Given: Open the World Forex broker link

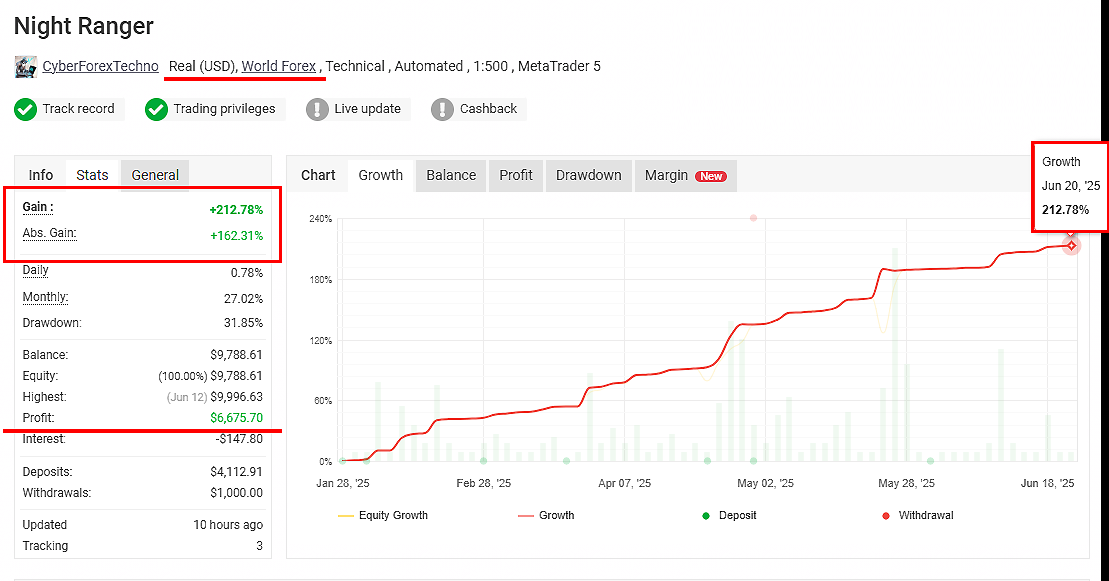Looking at the screenshot, I should [279, 66].
